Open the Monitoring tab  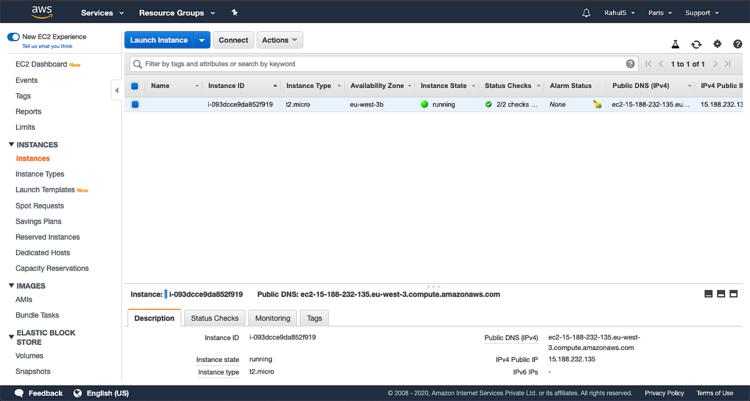(272, 318)
